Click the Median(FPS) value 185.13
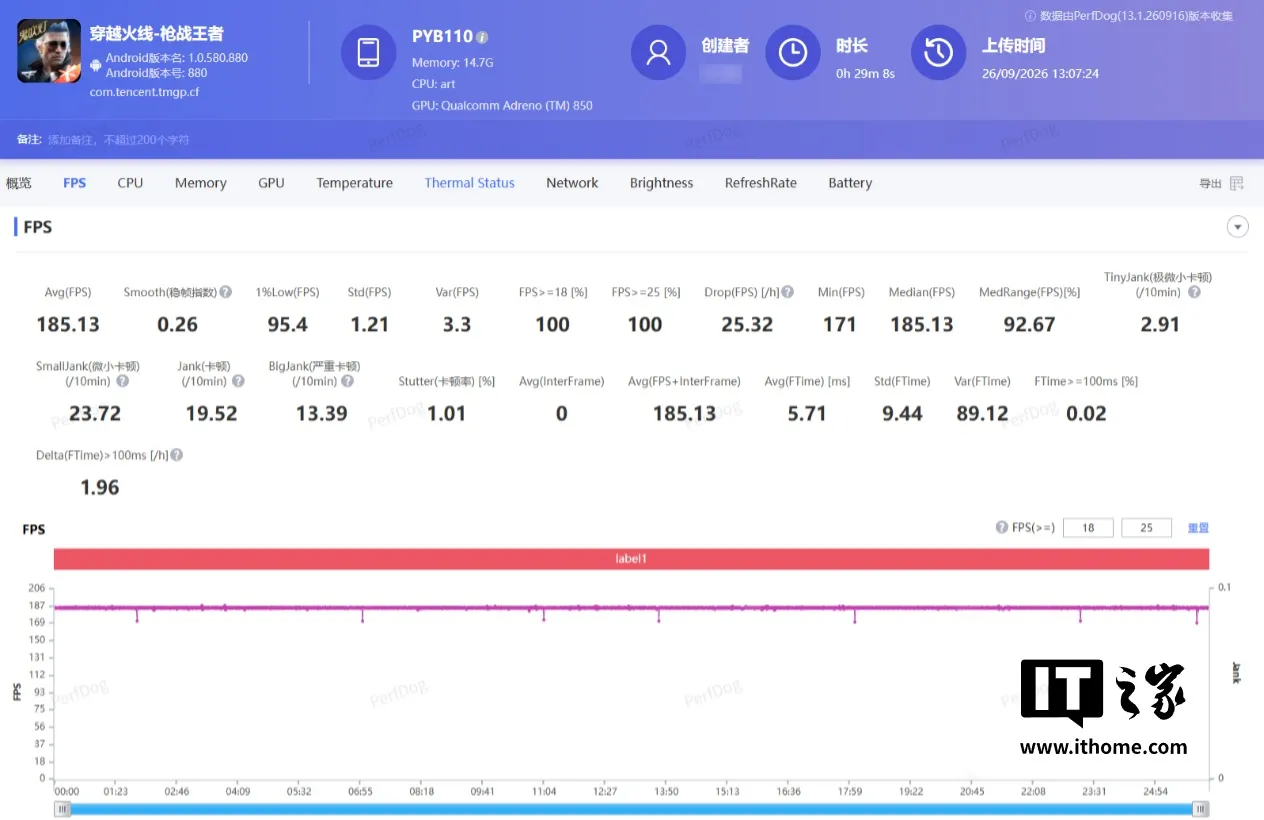This screenshot has width=1264, height=820. click(x=922, y=324)
